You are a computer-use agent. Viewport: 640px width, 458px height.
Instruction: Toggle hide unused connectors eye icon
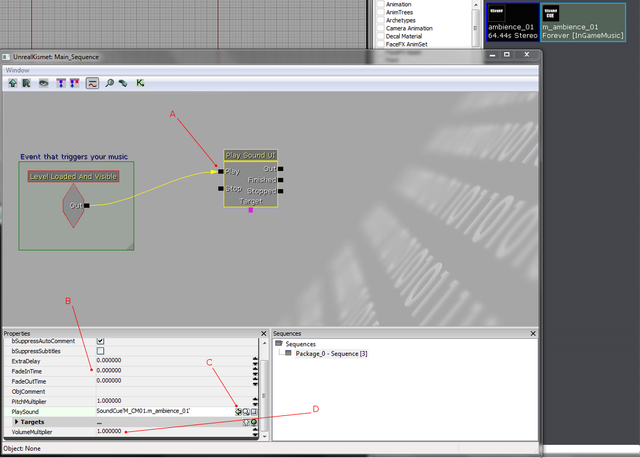pos(43,83)
